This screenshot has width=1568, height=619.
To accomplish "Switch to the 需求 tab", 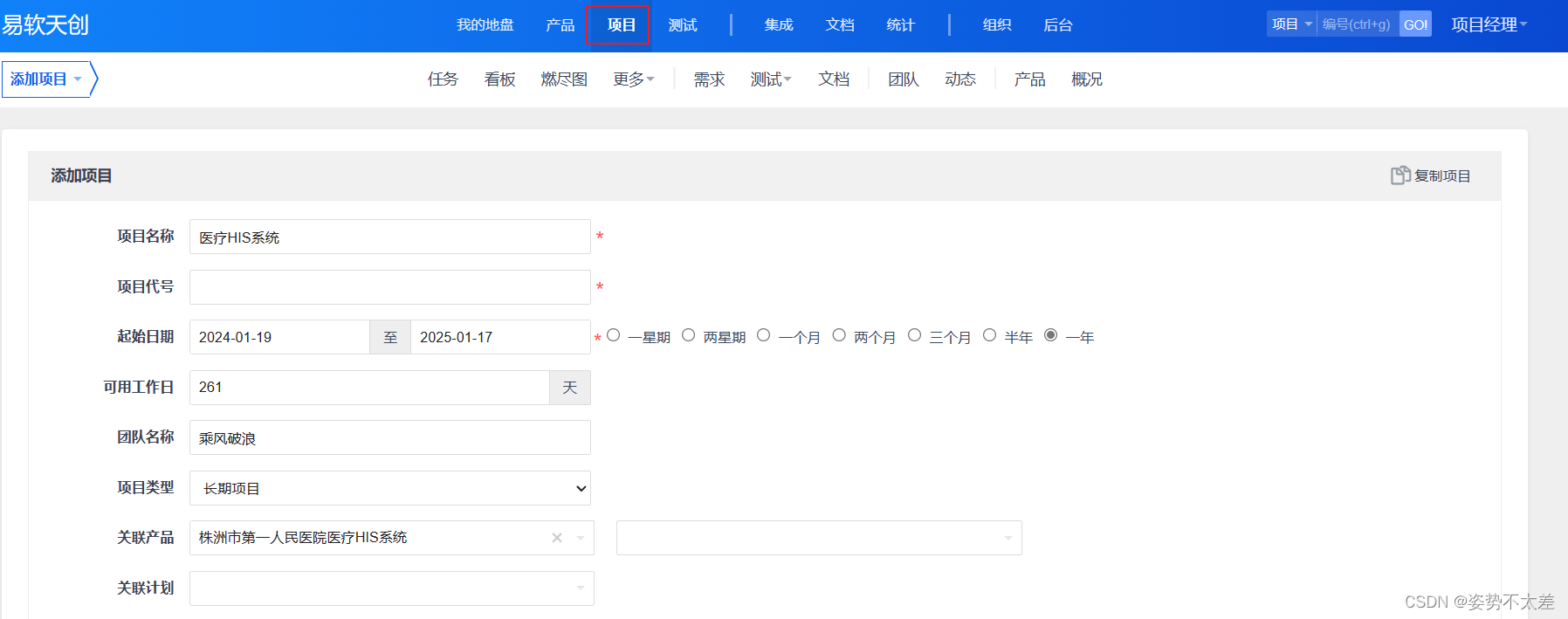I will click(709, 79).
